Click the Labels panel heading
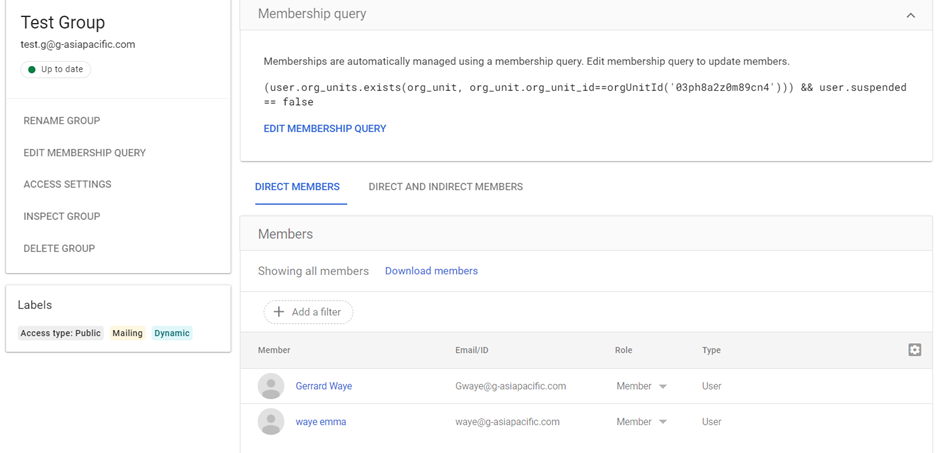Viewport: 940px width, 453px height. coord(35,305)
